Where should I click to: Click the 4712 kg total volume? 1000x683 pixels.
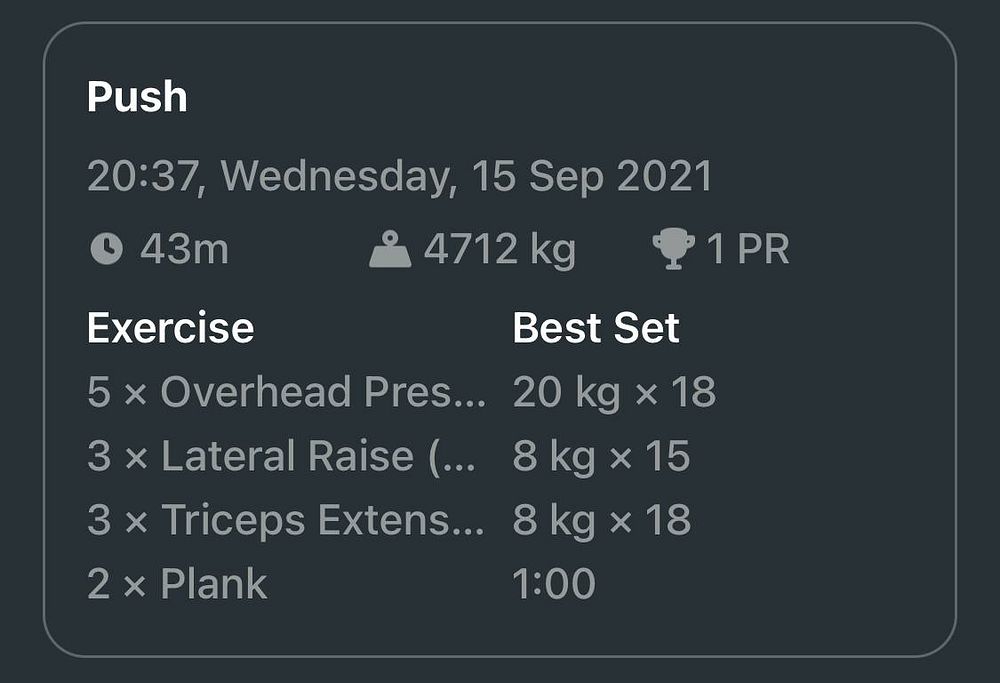pyautogui.click(x=500, y=249)
